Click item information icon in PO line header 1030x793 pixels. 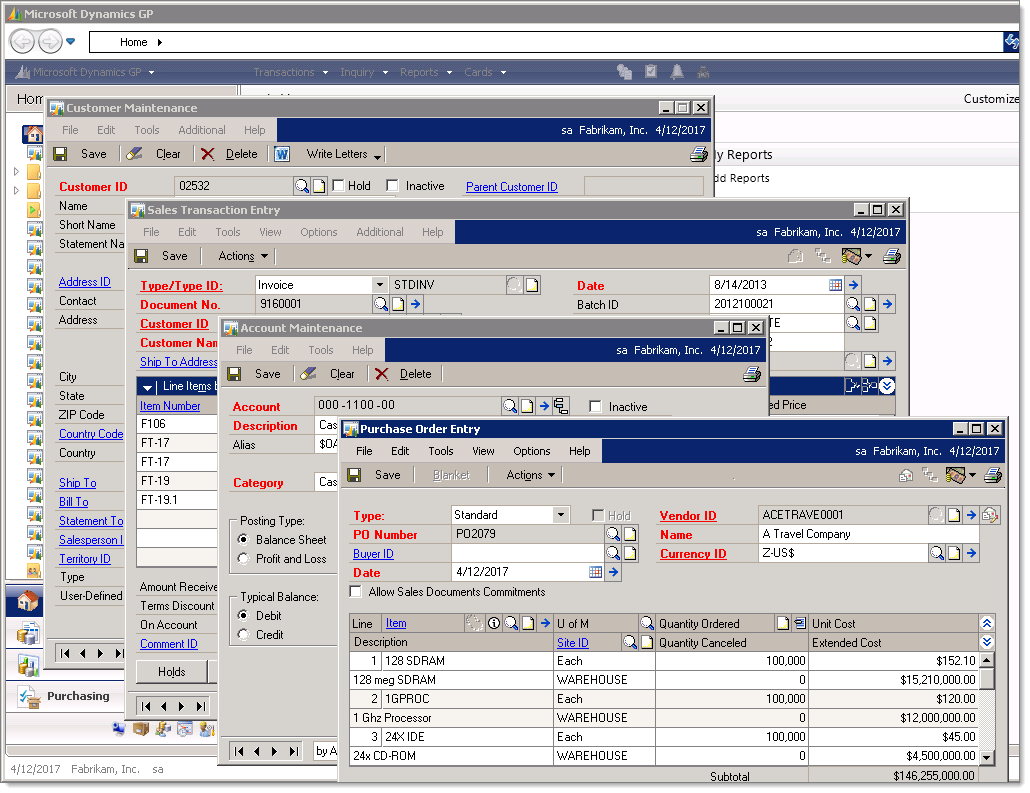[x=493, y=623]
